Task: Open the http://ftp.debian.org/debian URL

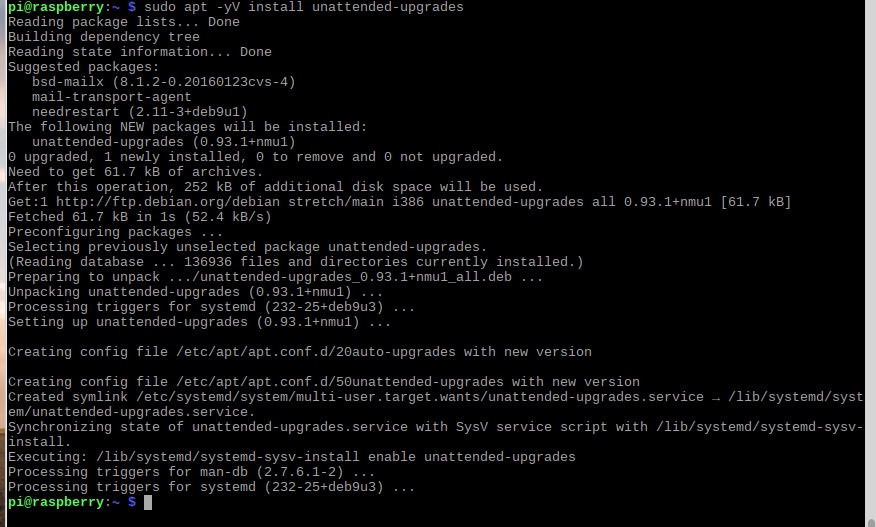Action: pyautogui.click(x=168, y=202)
